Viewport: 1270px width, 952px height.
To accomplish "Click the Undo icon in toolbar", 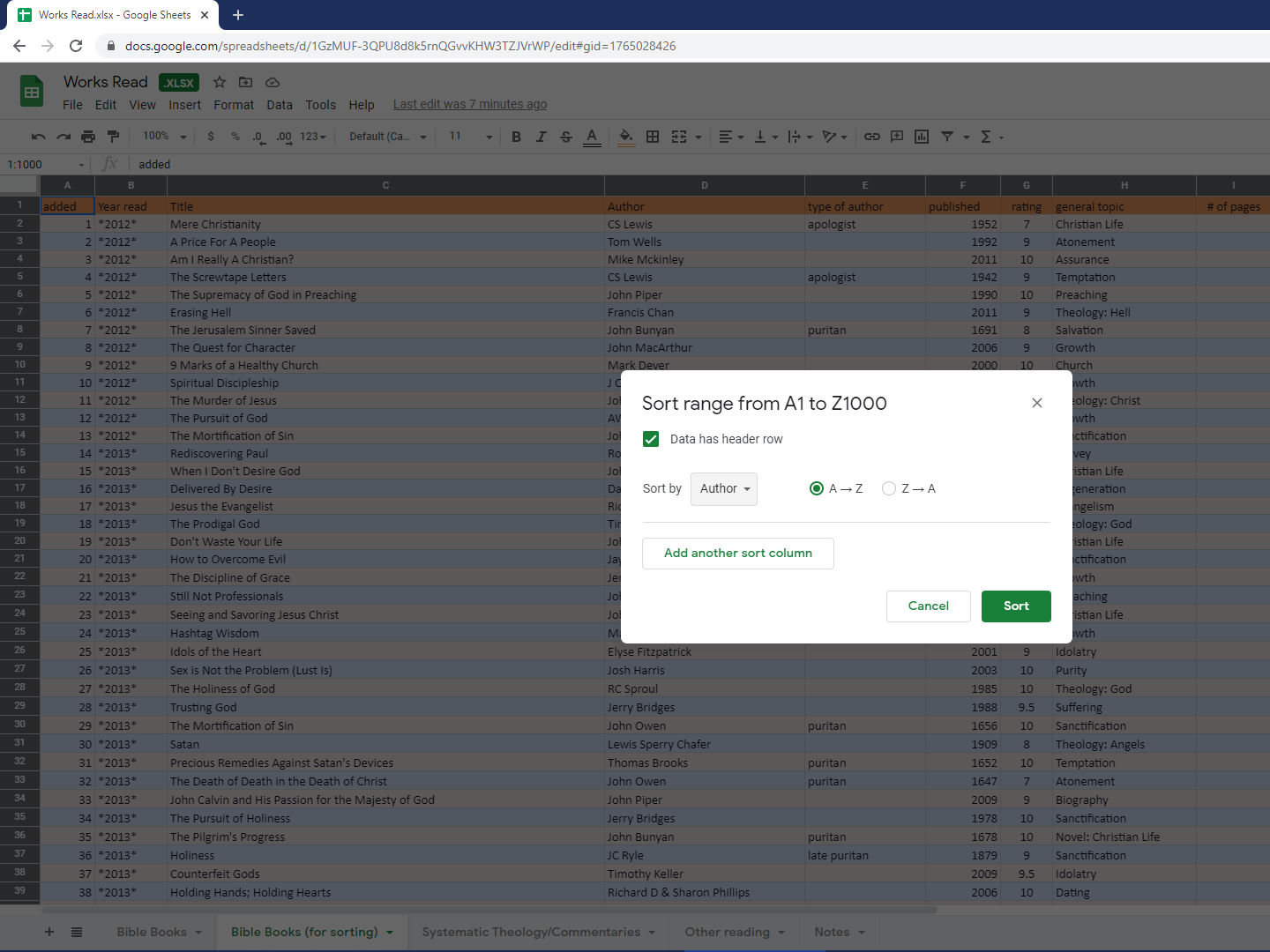I will (38, 137).
